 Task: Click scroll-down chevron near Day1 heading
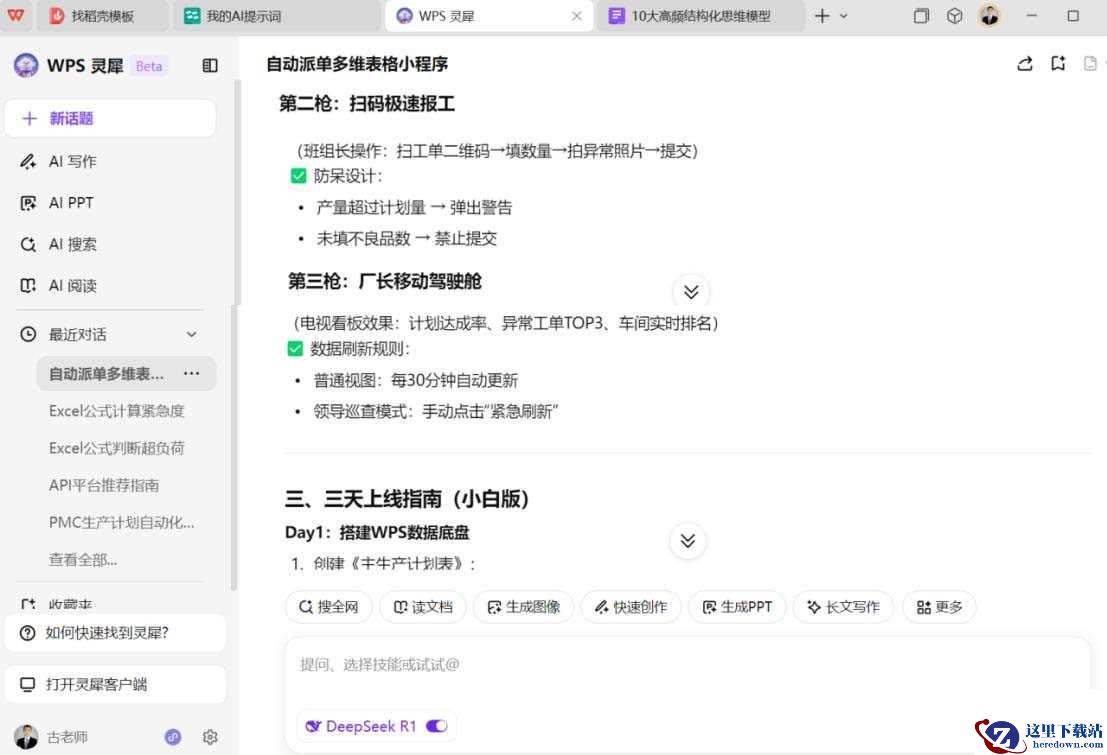[688, 541]
